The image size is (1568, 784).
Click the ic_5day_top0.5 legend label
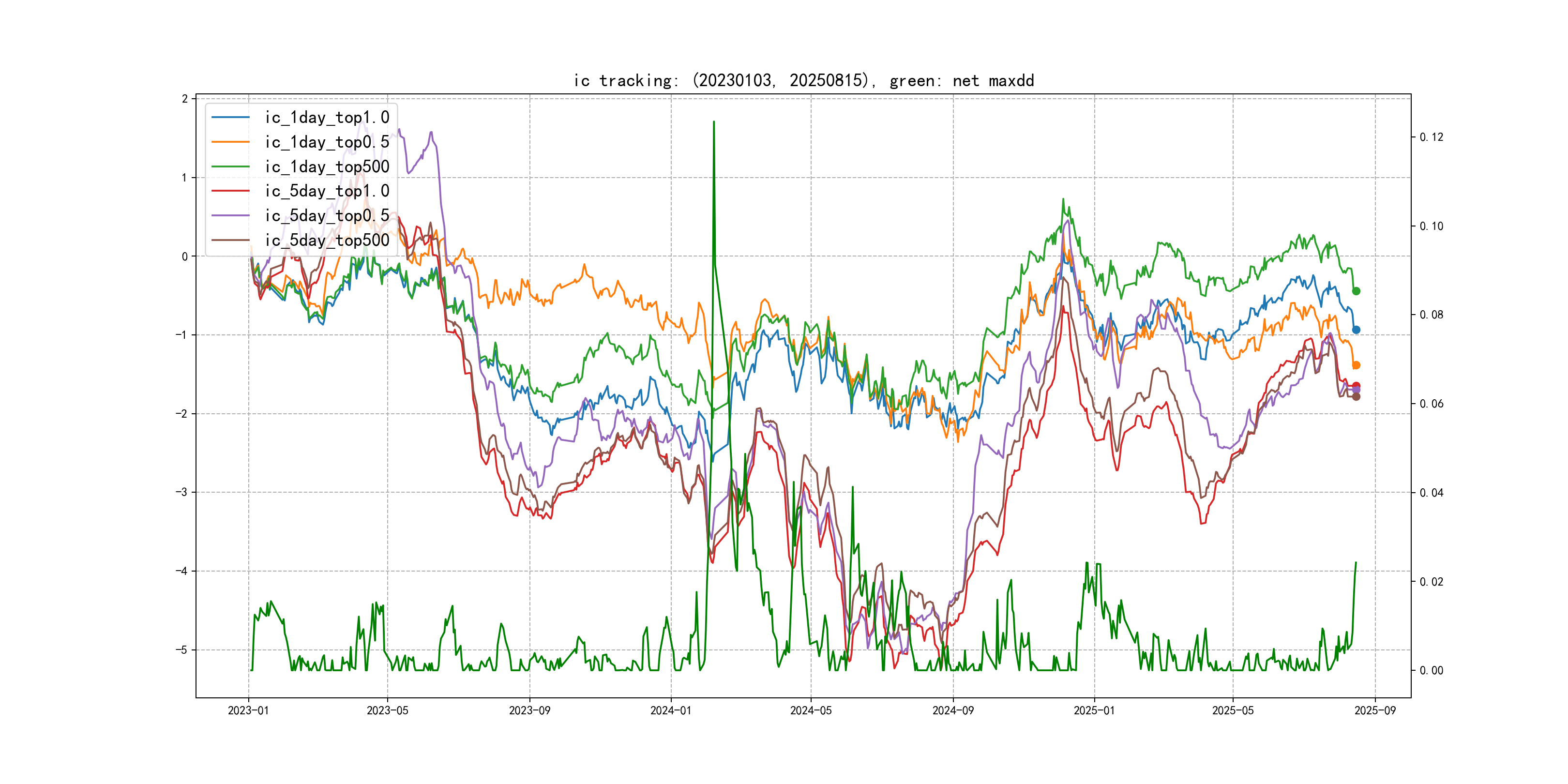pos(327,215)
